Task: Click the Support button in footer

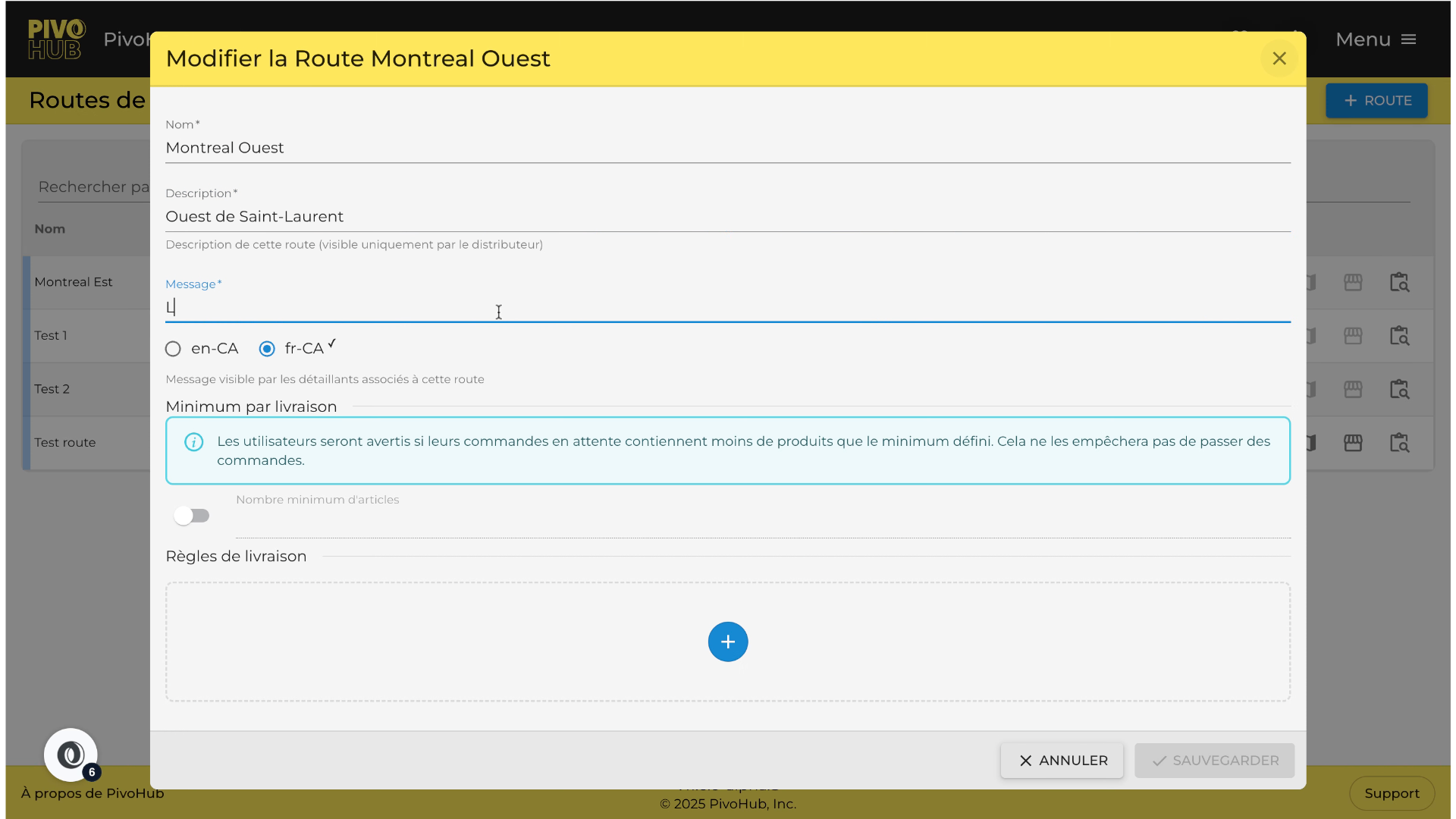Action: [1391, 793]
